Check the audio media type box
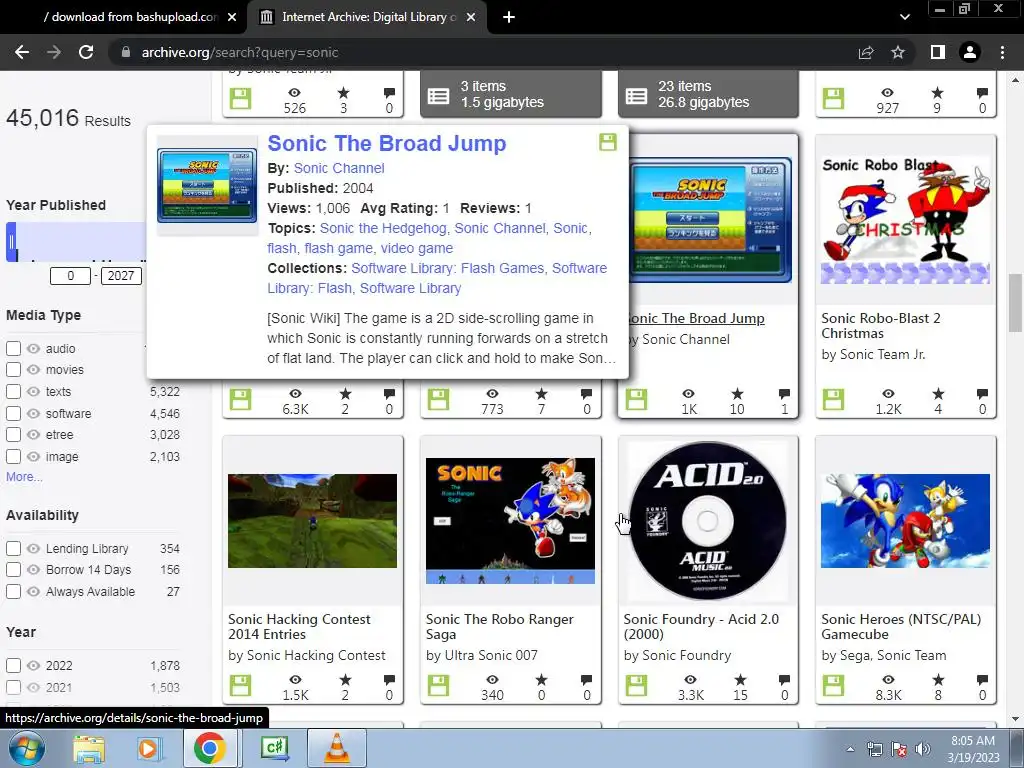This screenshot has height=768, width=1024. click(13, 348)
